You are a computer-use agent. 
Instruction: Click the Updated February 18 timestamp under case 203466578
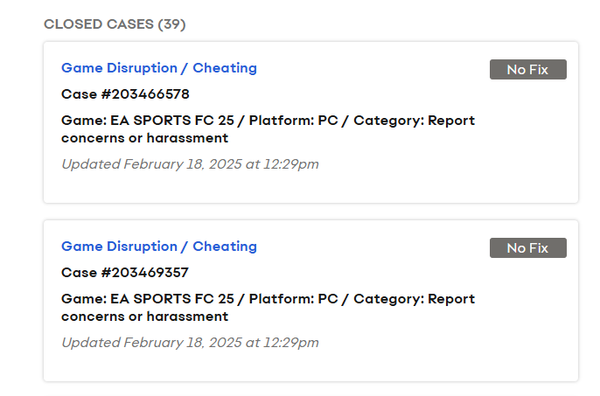click(x=190, y=164)
